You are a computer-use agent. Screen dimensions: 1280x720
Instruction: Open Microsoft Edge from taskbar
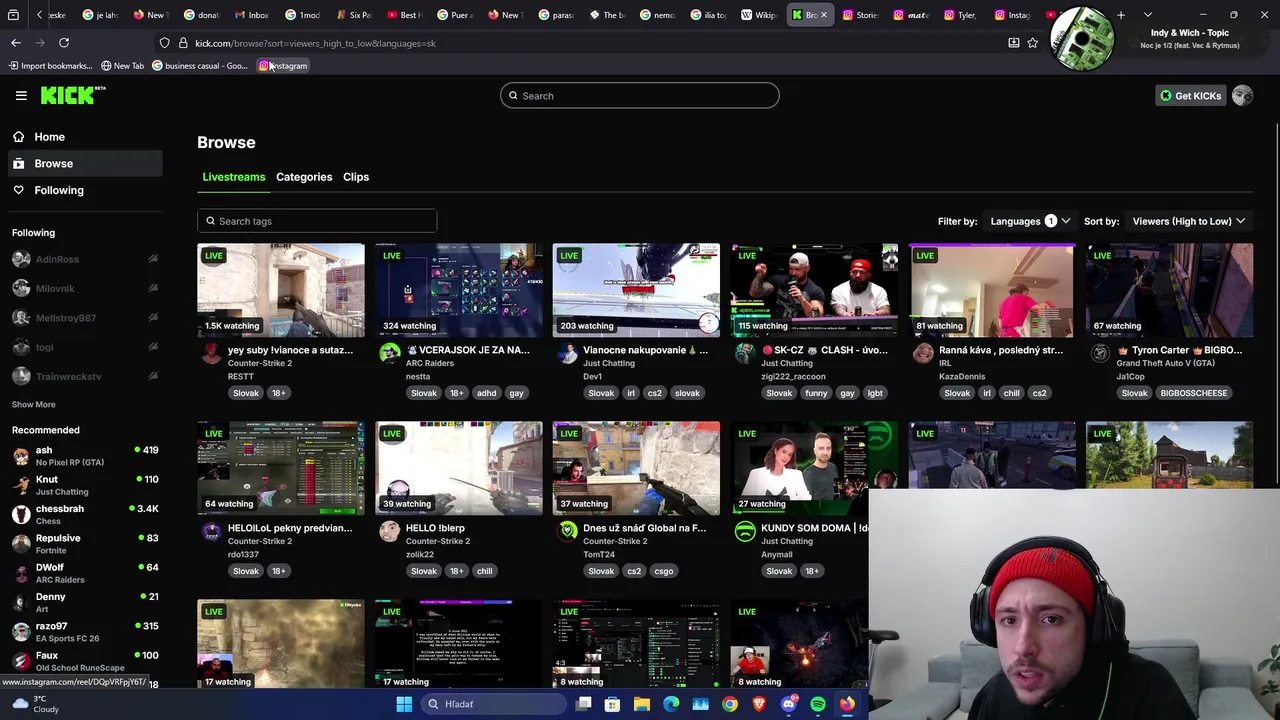click(x=671, y=704)
